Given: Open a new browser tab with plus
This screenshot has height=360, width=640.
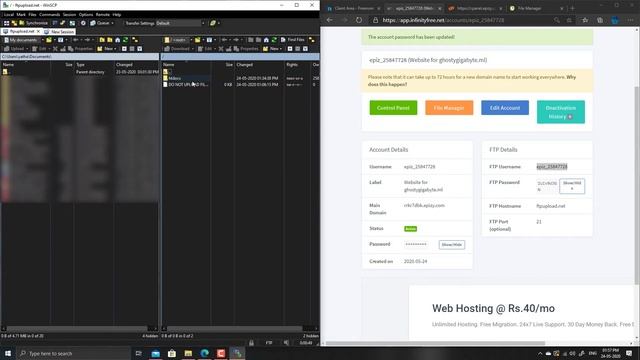Looking at the screenshot, I should point(572,8).
